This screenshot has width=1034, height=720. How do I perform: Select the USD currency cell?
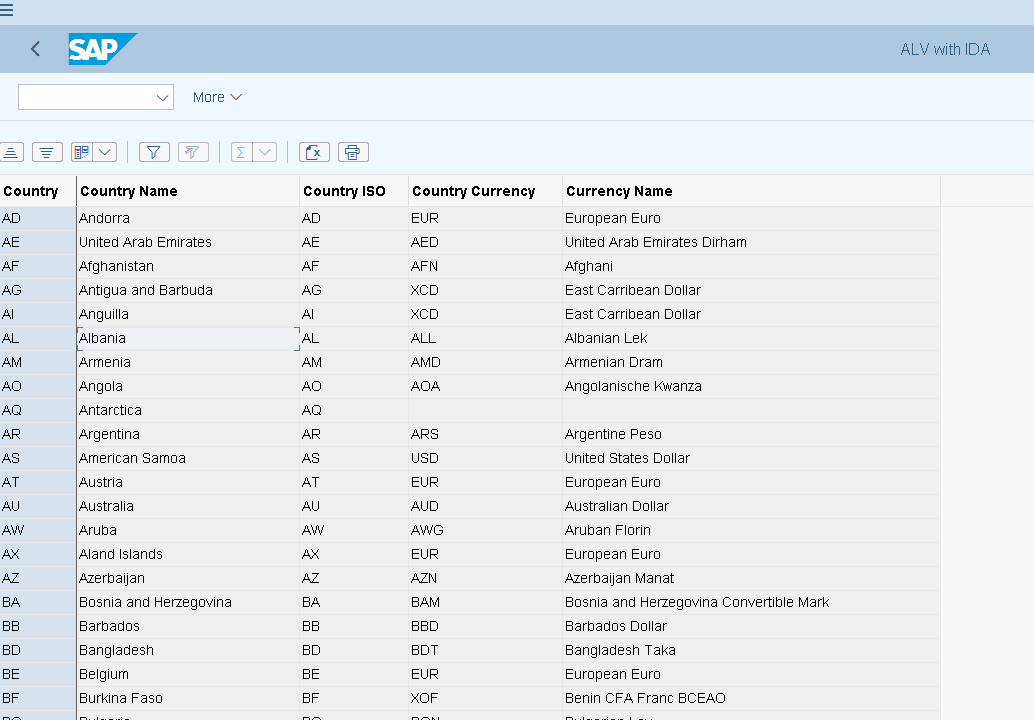pyautogui.click(x=485, y=458)
